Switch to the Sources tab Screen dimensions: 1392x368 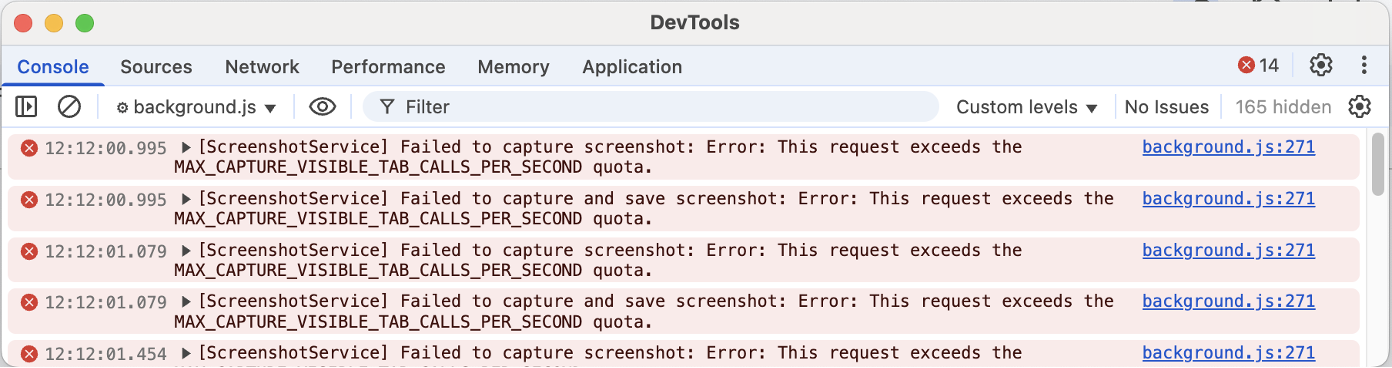(x=156, y=67)
